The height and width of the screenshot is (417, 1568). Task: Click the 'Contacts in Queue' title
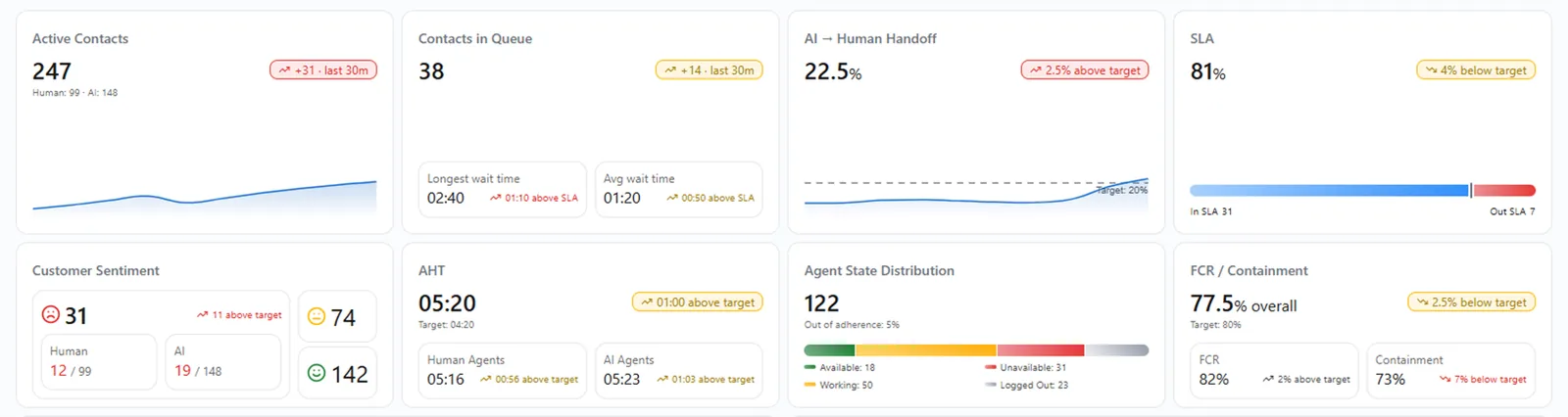click(475, 39)
